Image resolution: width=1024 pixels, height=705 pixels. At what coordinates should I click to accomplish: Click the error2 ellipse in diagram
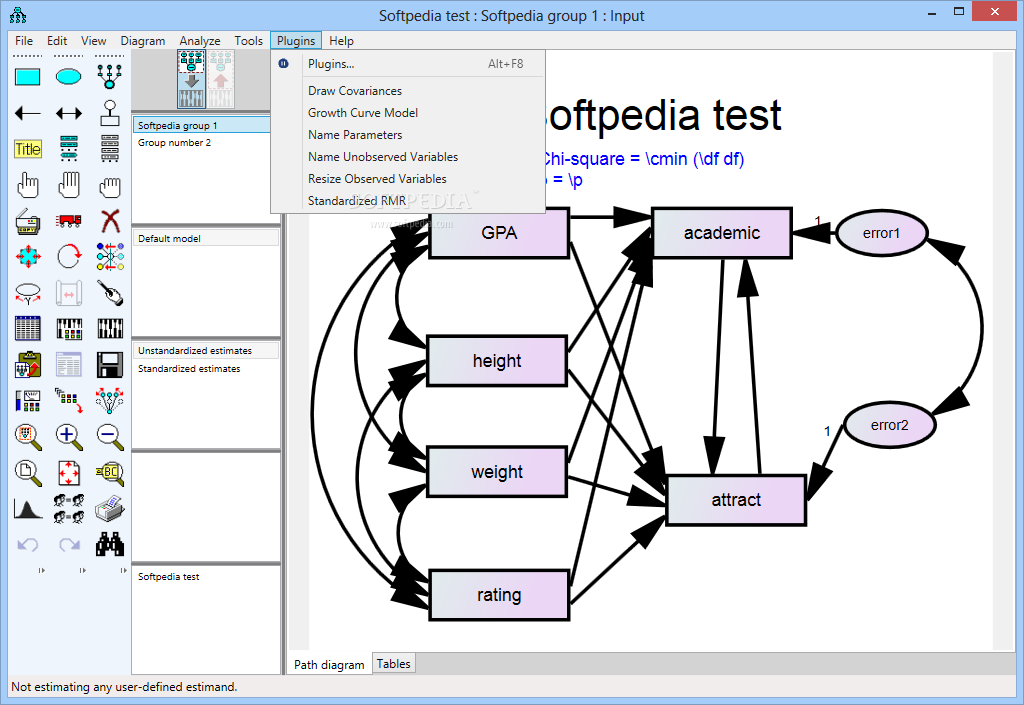coord(889,425)
